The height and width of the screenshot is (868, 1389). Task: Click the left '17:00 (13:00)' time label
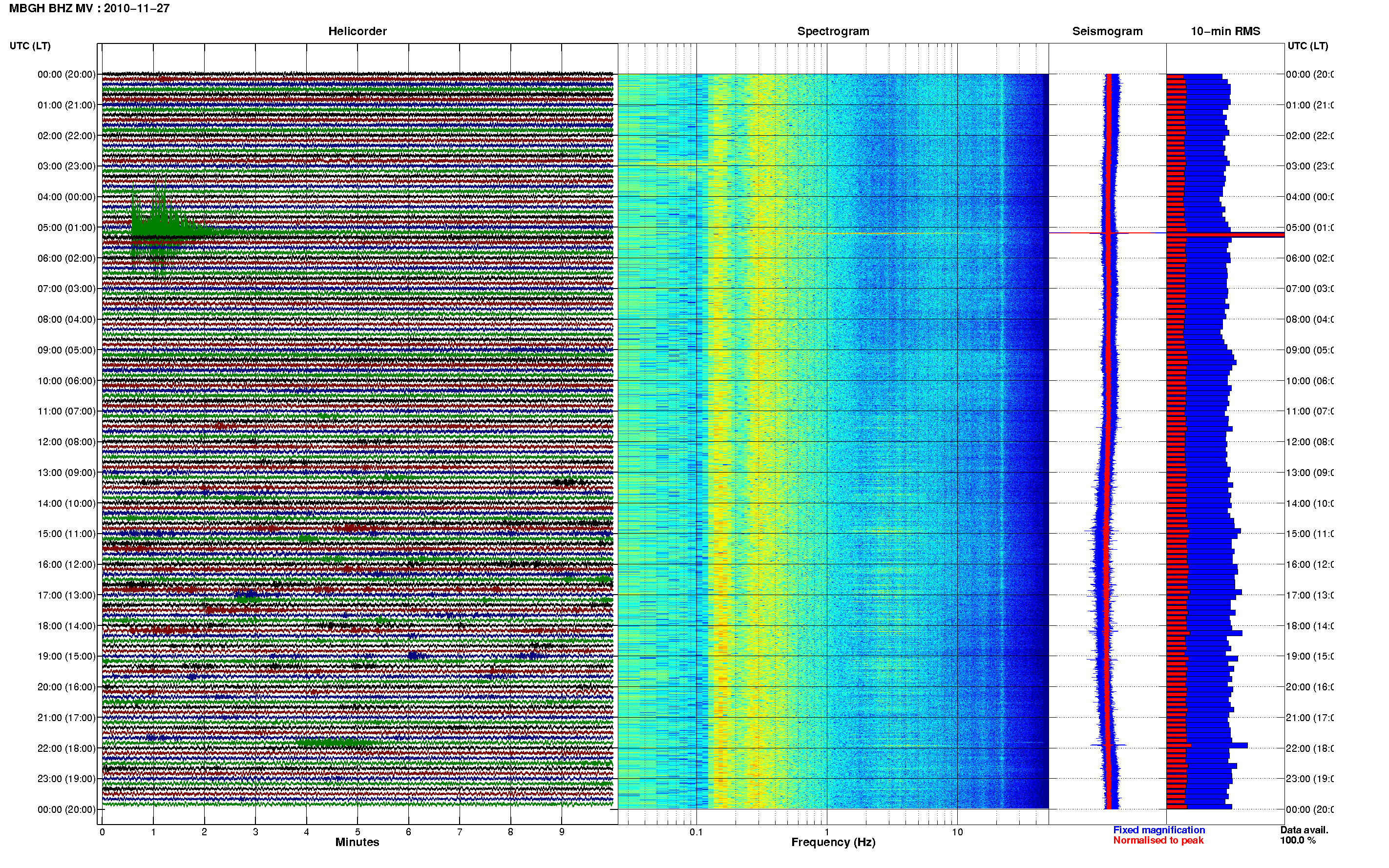pyautogui.click(x=66, y=595)
